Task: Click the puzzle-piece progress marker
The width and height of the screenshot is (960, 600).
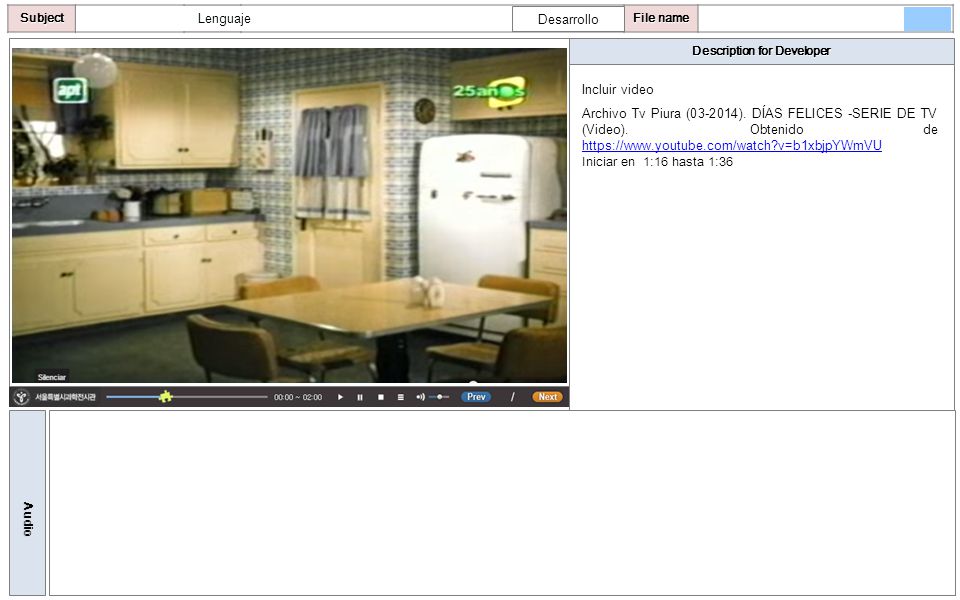Action: click(165, 397)
